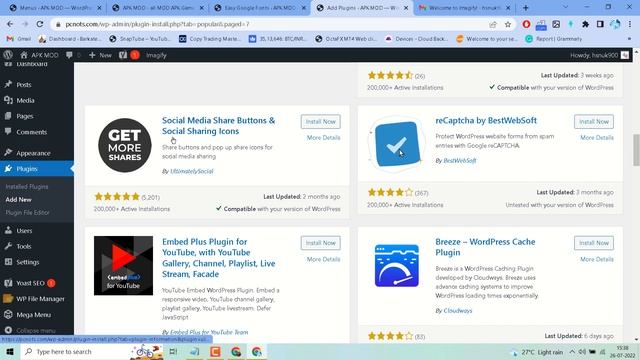Image resolution: width=640 pixels, height=360 pixels.
Task: Click the browser Back arrow
Action: 10,24
